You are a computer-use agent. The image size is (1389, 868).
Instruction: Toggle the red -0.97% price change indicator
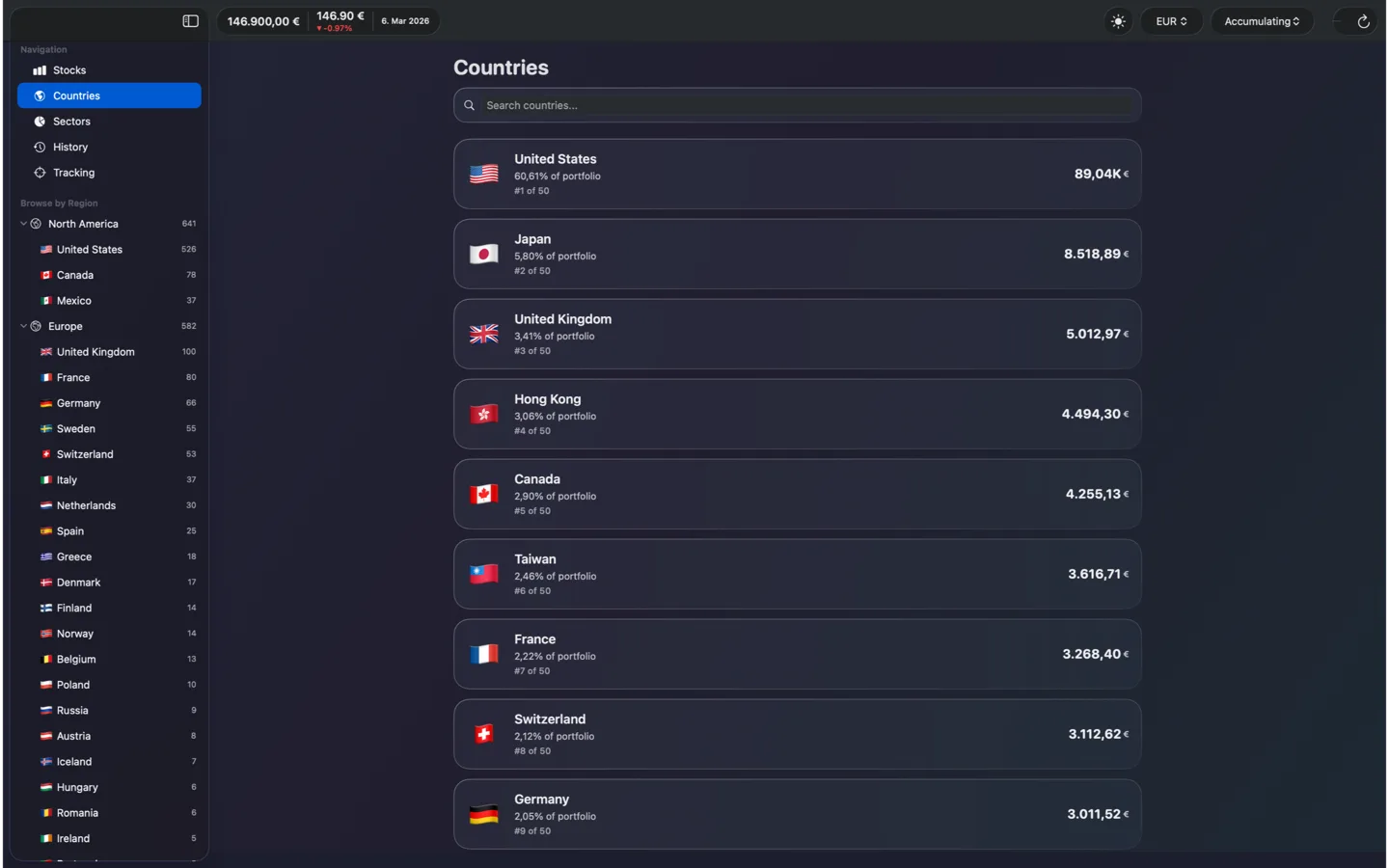click(335, 28)
